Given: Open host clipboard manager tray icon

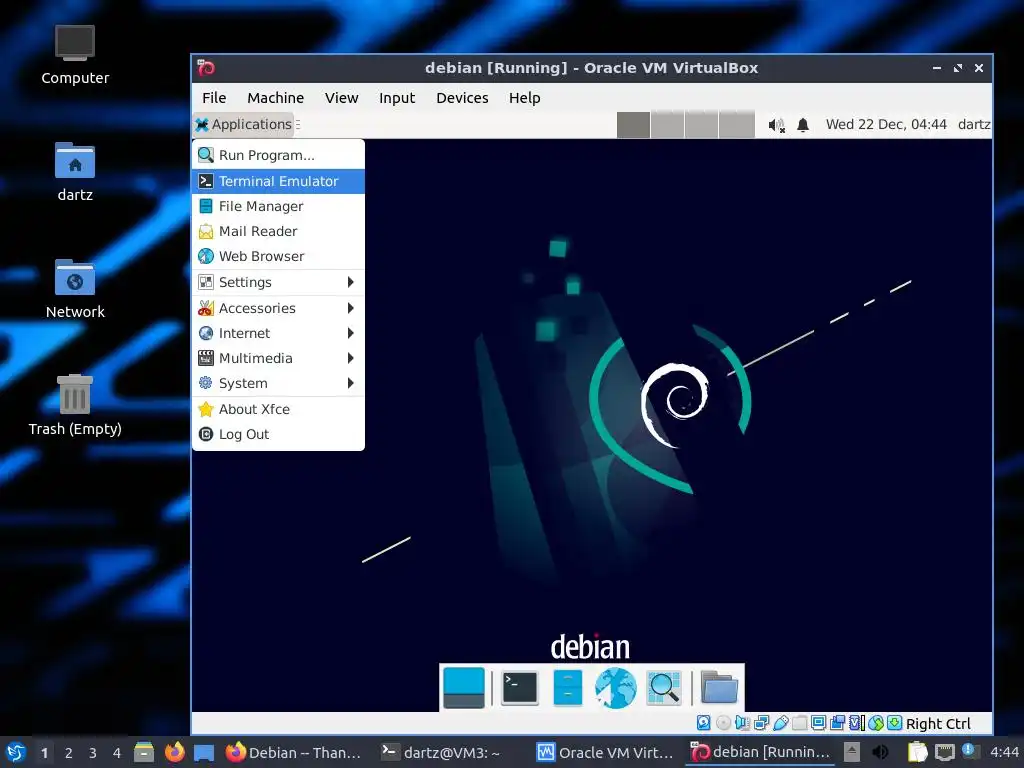Looking at the screenshot, I should [917, 752].
